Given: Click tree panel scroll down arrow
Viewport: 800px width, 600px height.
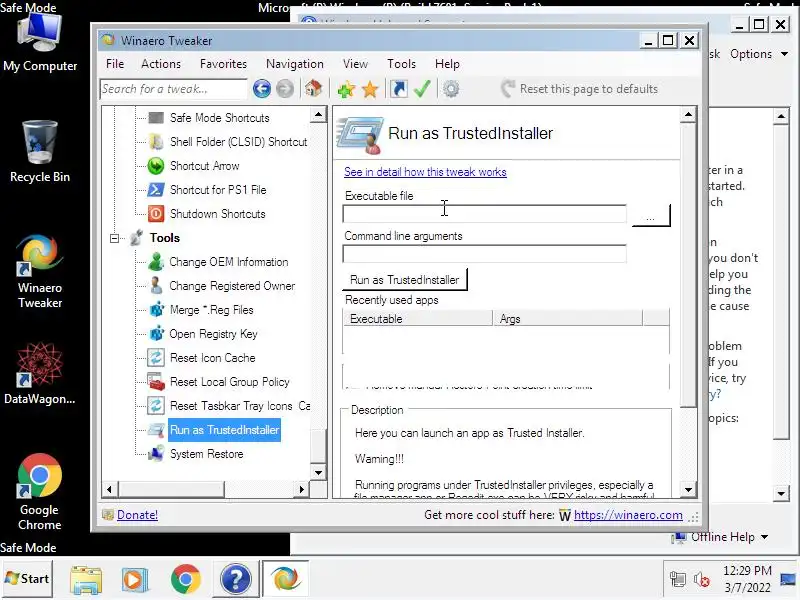Looking at the screenshot, I should point(318,472).
